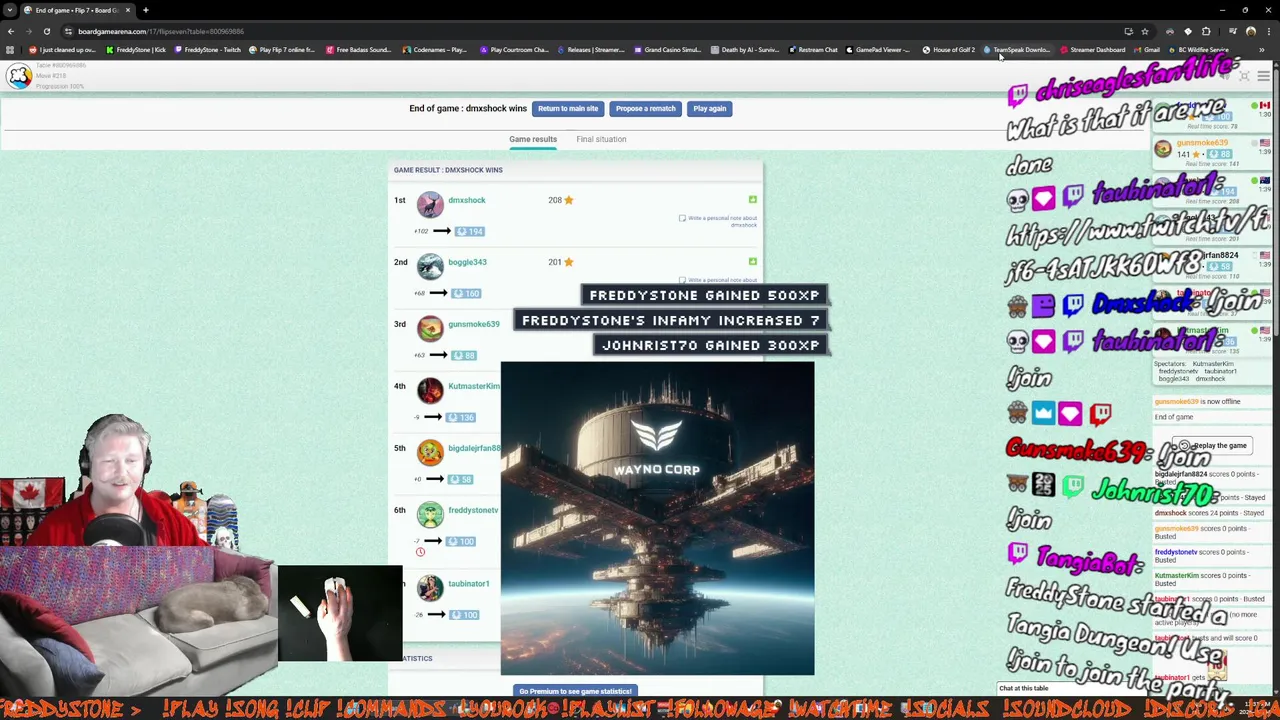Switch to the Game results tab
Viewport: 1280px width, 720px height.
(x=533, y=139)
